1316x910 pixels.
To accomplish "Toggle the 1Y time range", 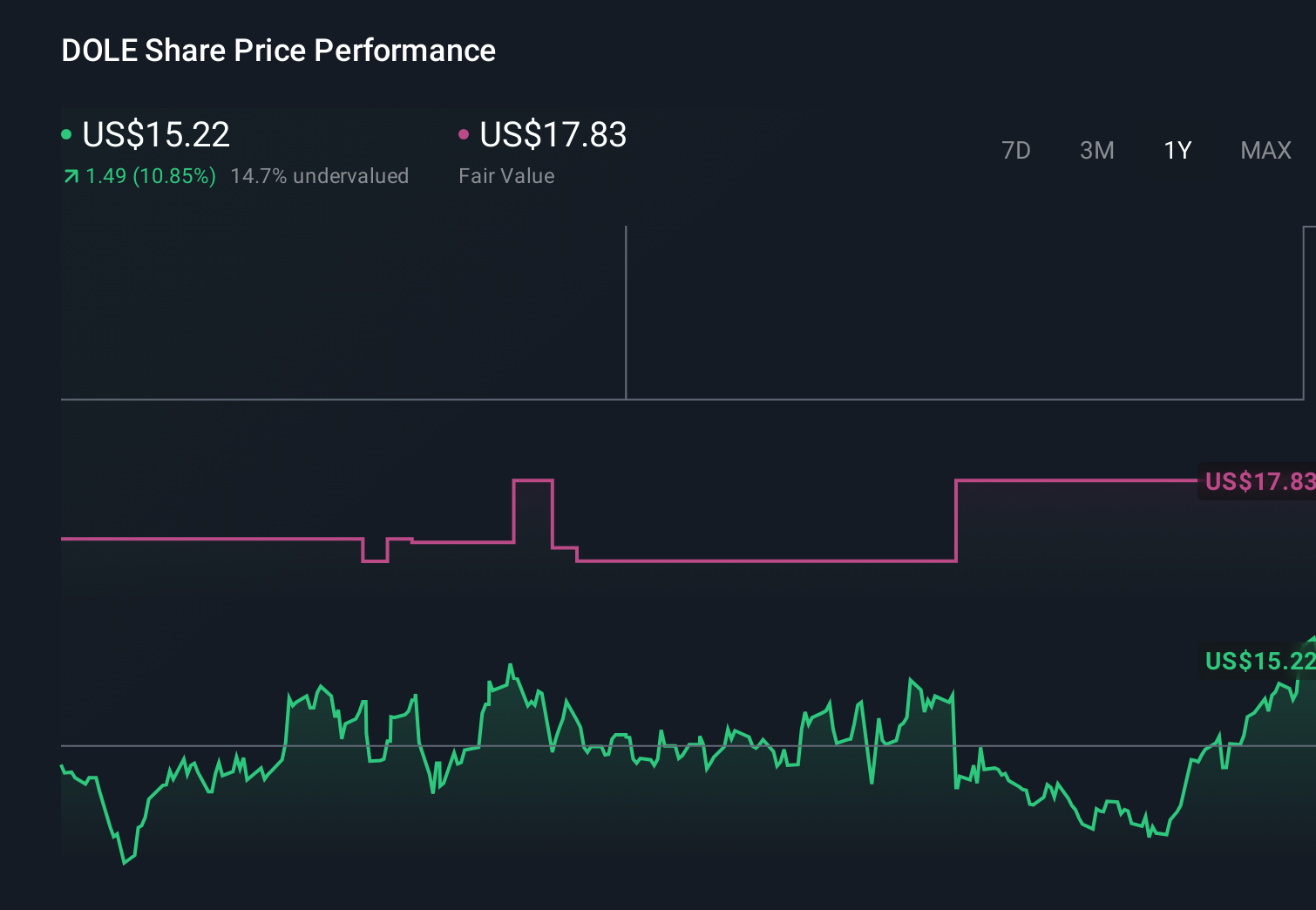I will (1177, 150).
